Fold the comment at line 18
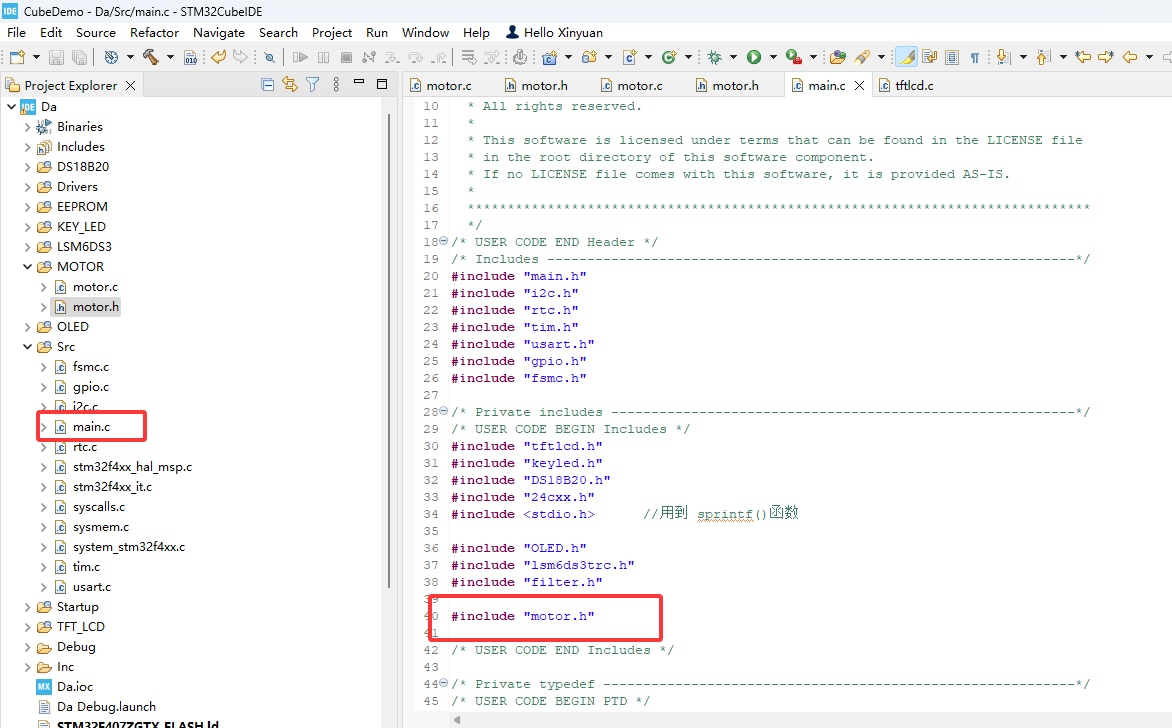 [x=443, y=241]
